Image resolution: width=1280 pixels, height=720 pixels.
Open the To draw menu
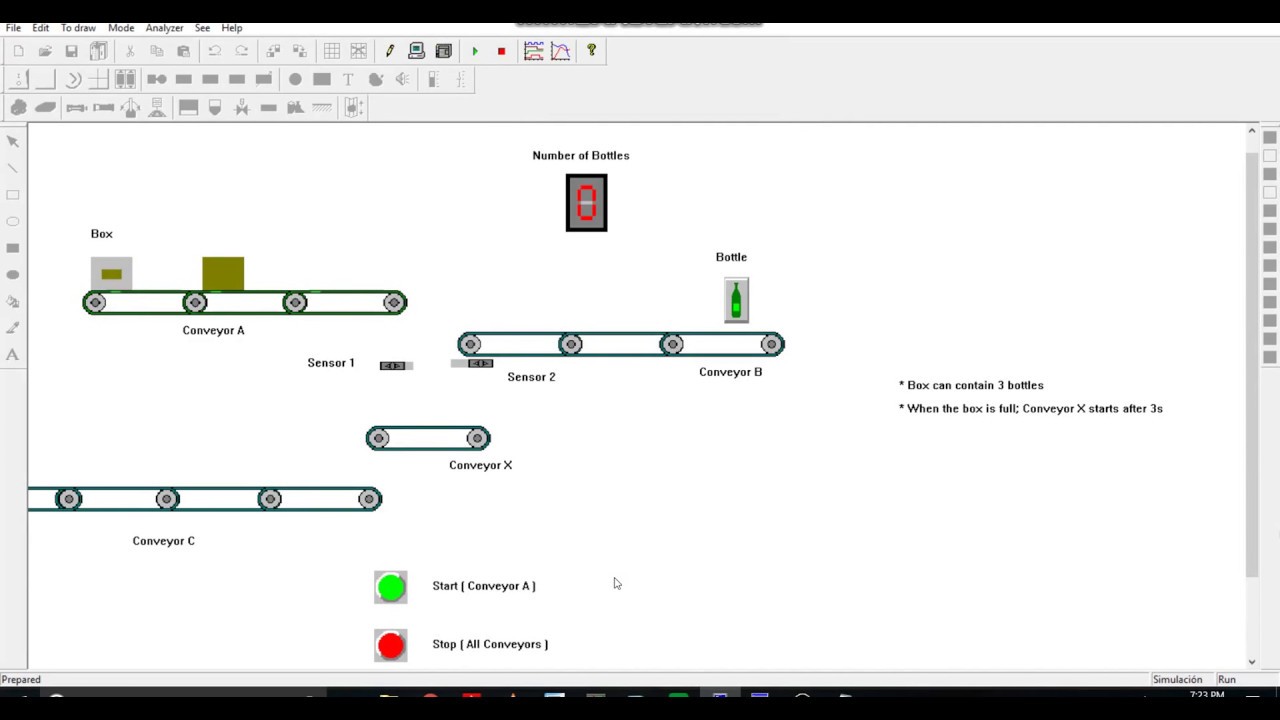point(78,28)
